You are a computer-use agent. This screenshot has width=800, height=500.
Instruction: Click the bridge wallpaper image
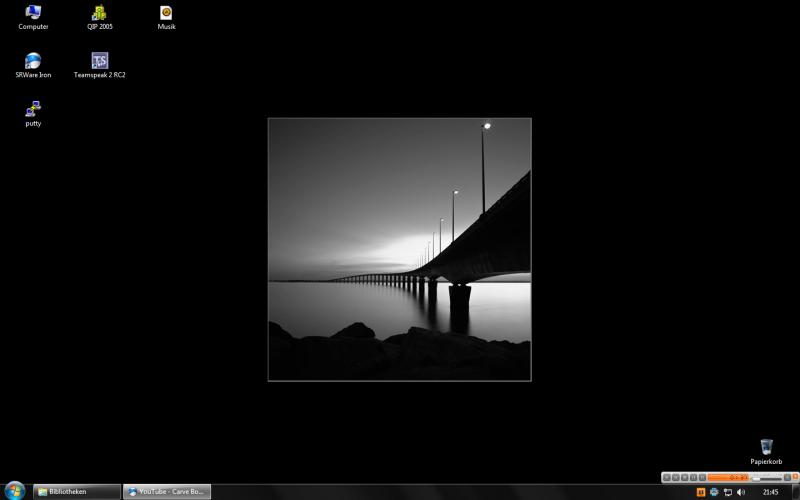(x=399, y=249)
